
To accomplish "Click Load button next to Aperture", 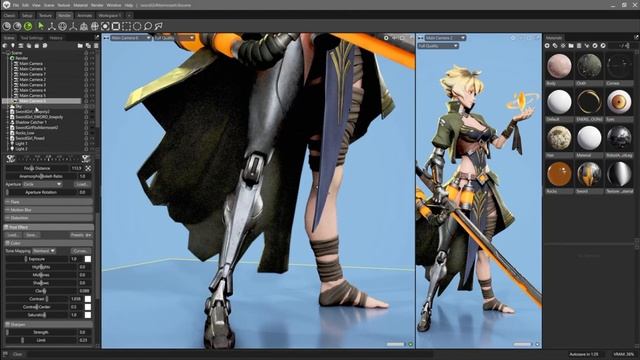I will pyautogui.click(x=82, y=184).
